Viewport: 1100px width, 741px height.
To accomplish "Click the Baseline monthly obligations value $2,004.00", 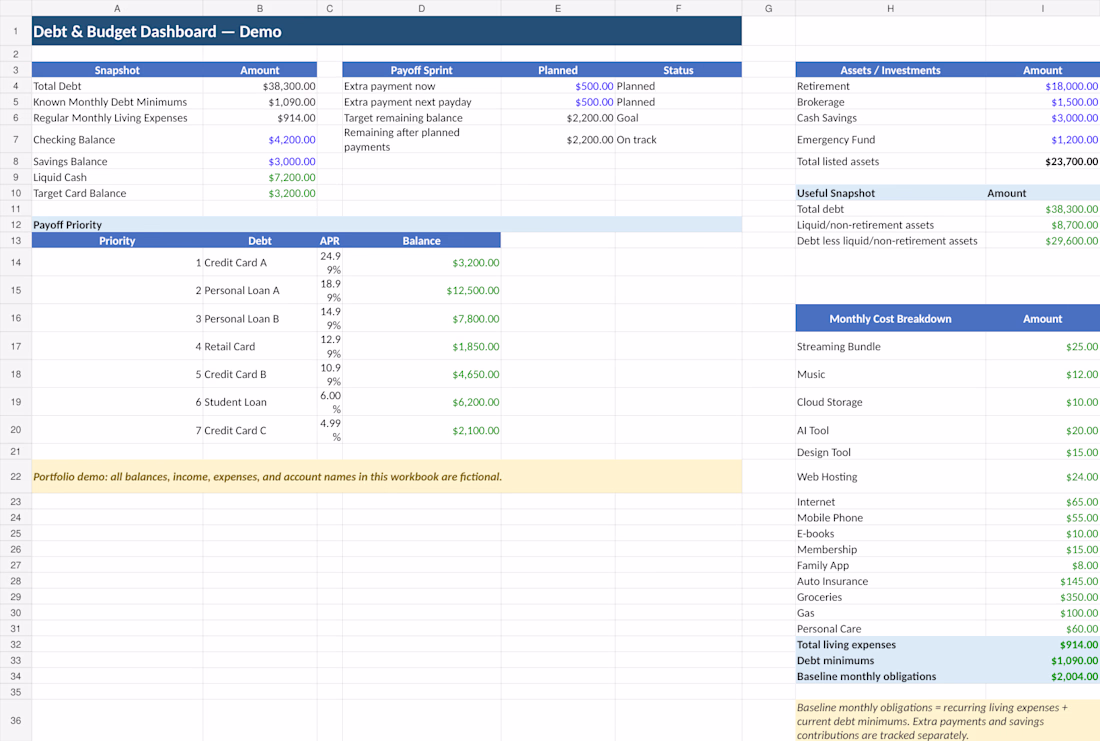I will pyautogui.click(x=1074, y=676).
